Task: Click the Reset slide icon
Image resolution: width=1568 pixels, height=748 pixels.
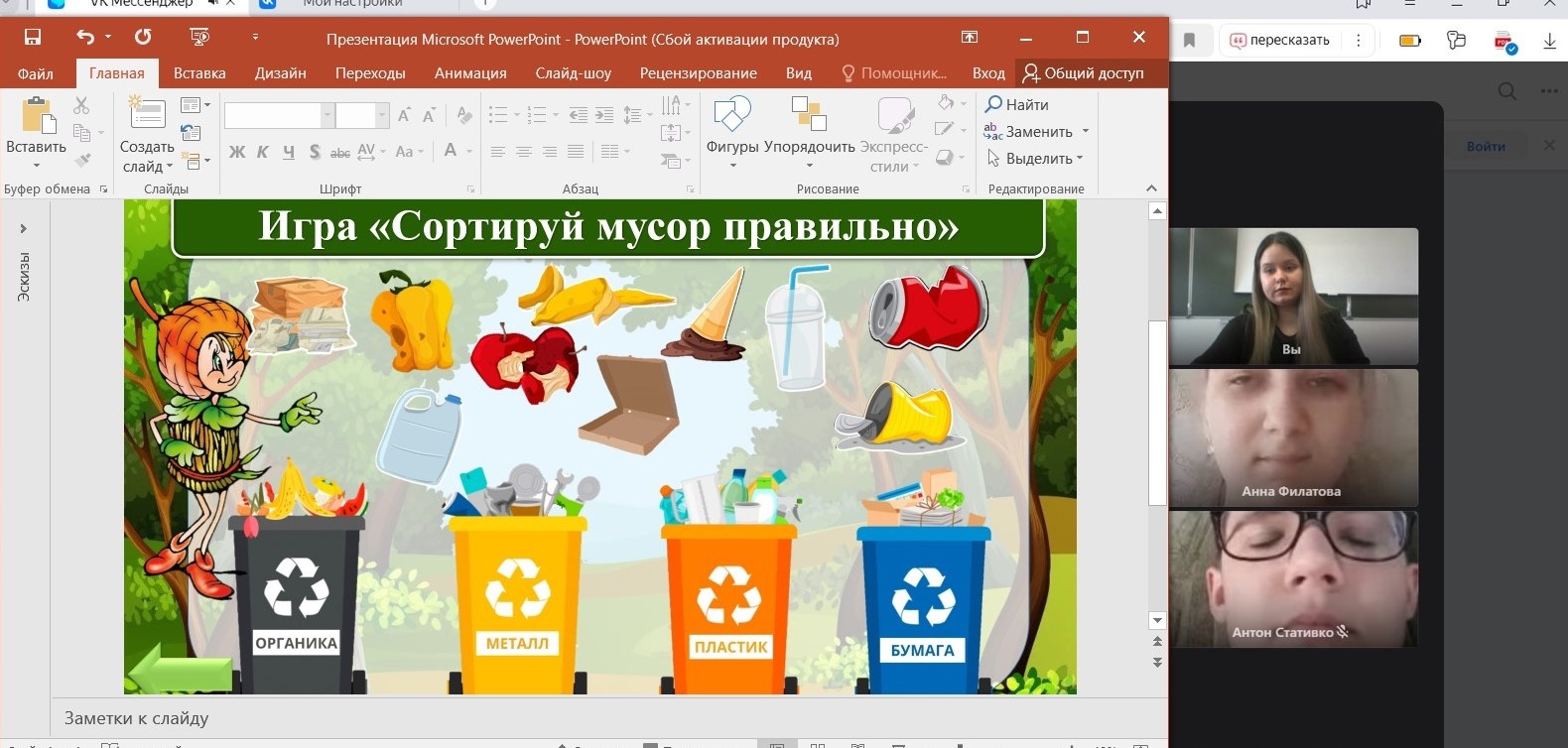Action: coord(192,132)
